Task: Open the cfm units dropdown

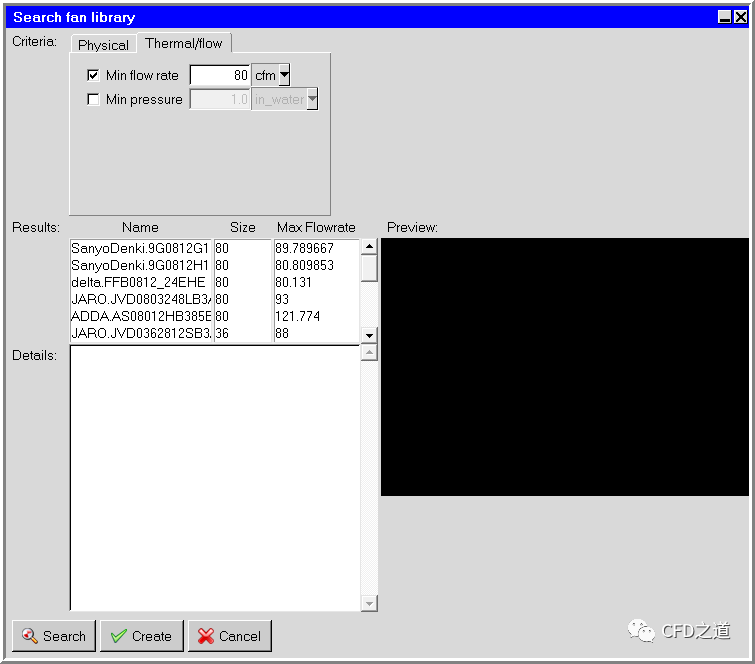Action: (284, 75)
